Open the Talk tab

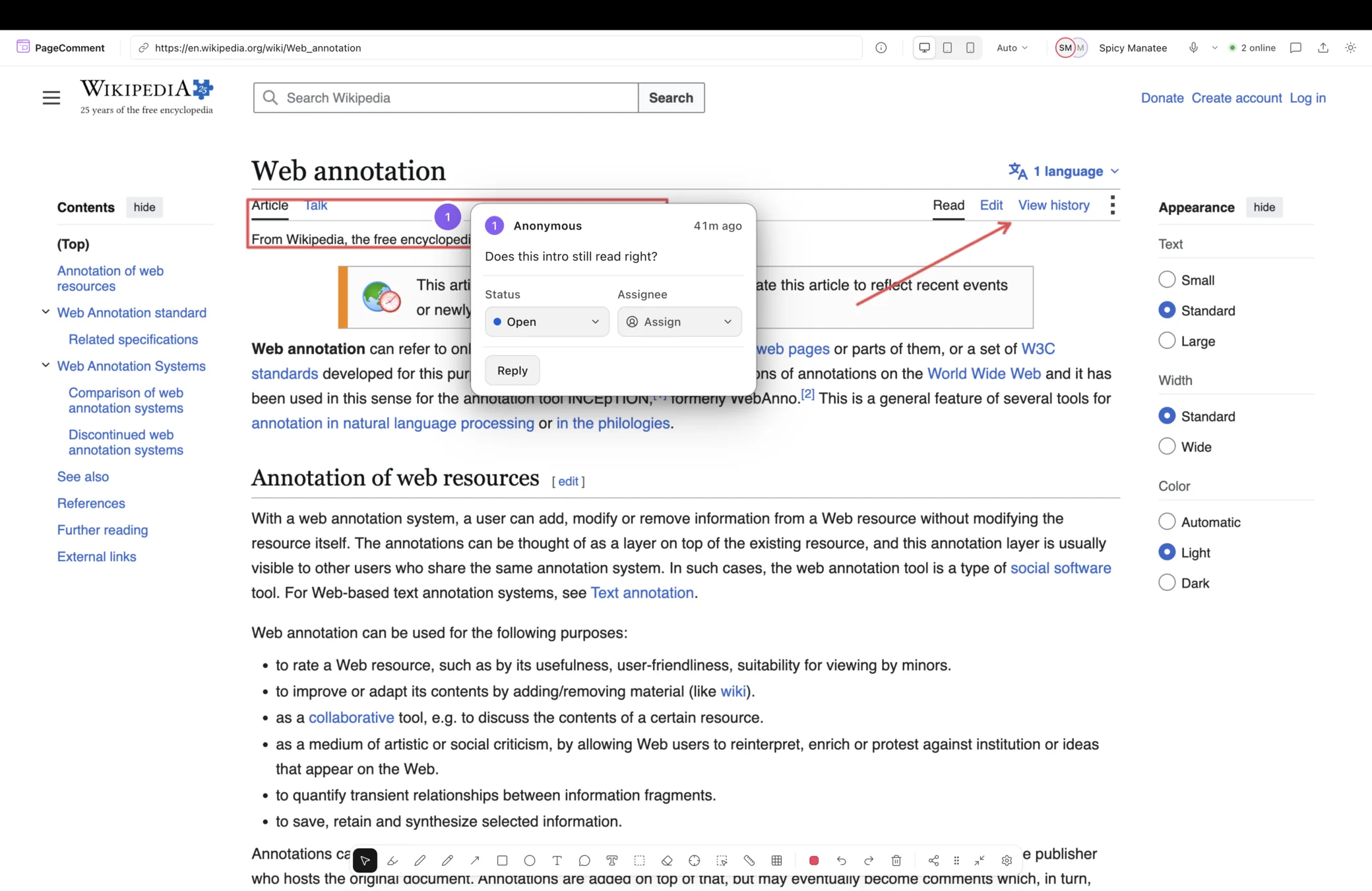pos(315,205)
